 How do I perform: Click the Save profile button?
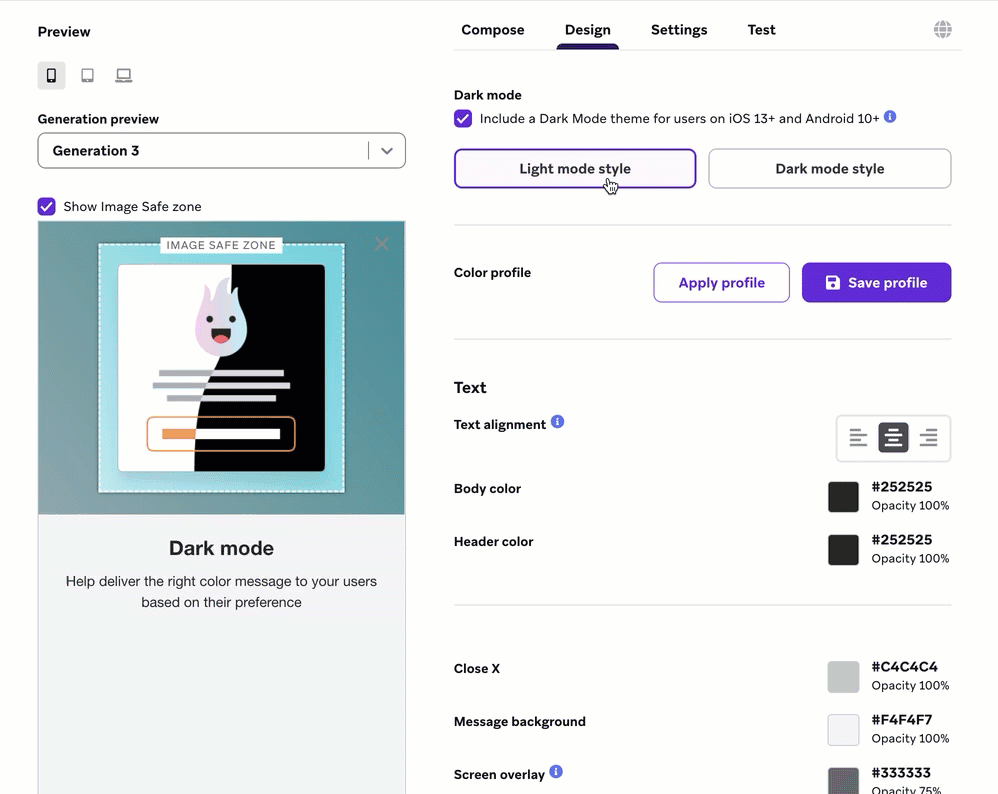(876, 283)
